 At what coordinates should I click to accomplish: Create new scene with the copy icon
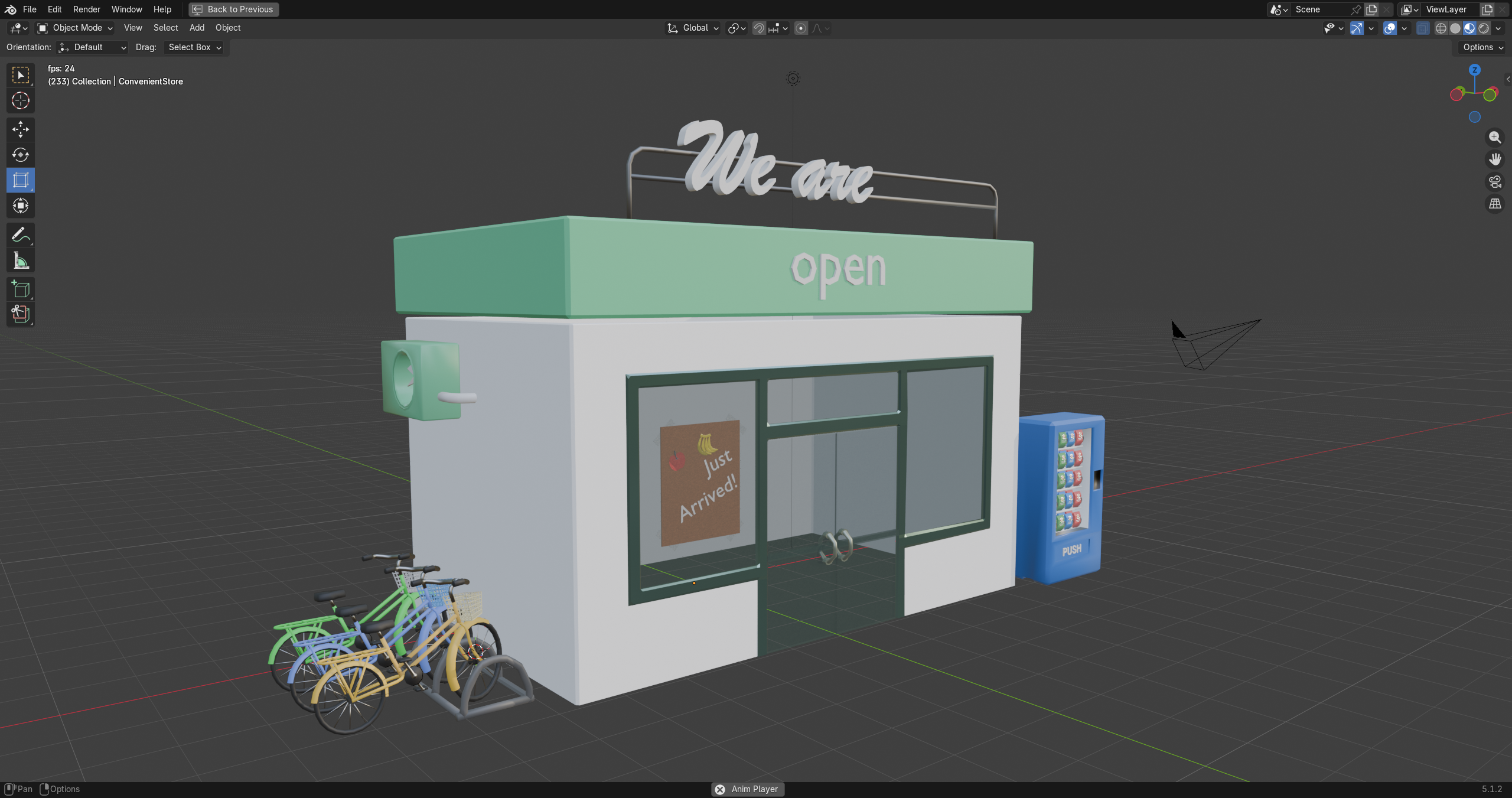1371,9
